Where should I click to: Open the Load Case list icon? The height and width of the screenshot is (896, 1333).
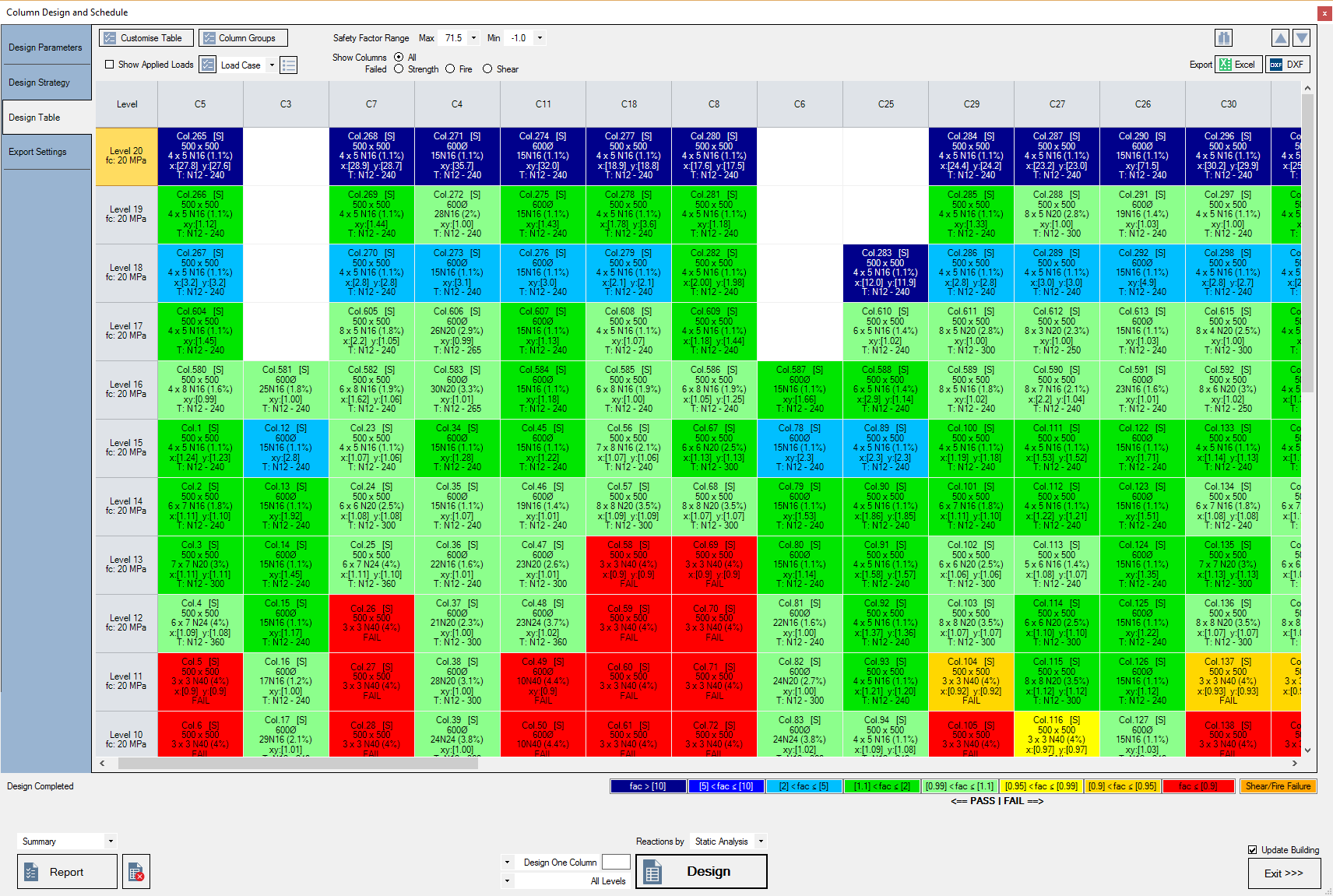point(288,65)
